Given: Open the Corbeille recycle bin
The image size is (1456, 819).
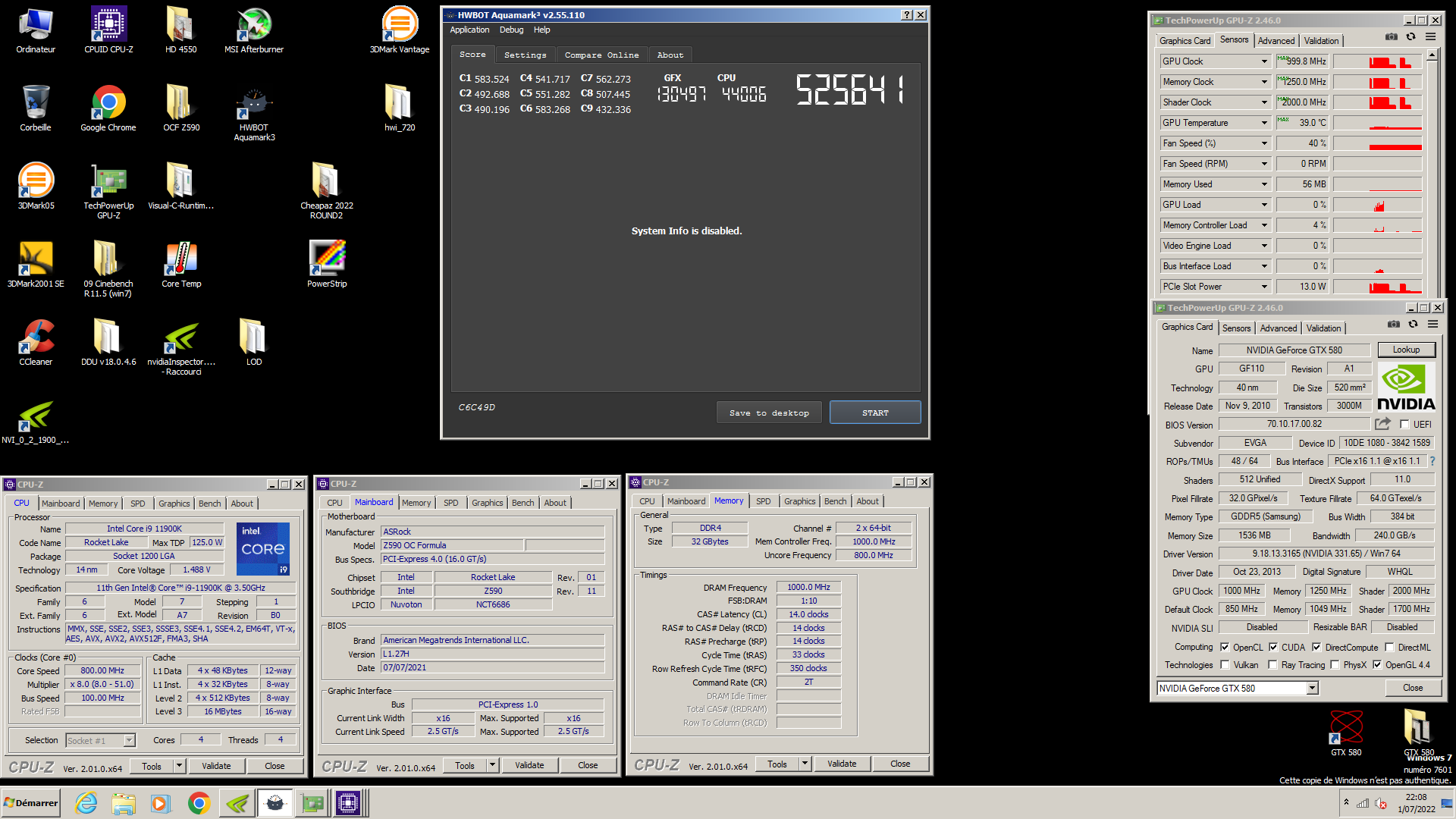Looking at the screenshot, I should coord(36,108).
